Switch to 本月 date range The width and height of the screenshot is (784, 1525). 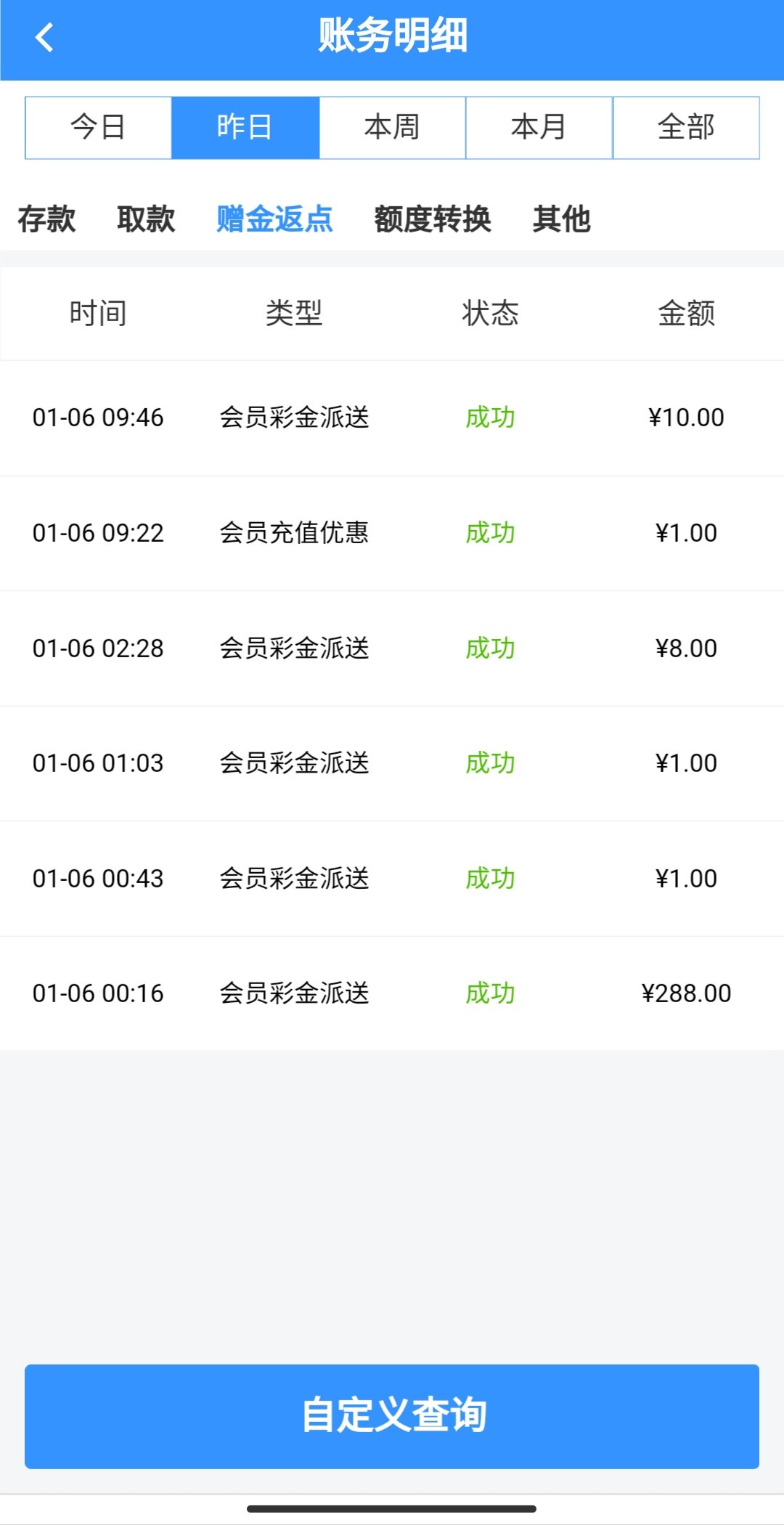[x=539, y=128]
